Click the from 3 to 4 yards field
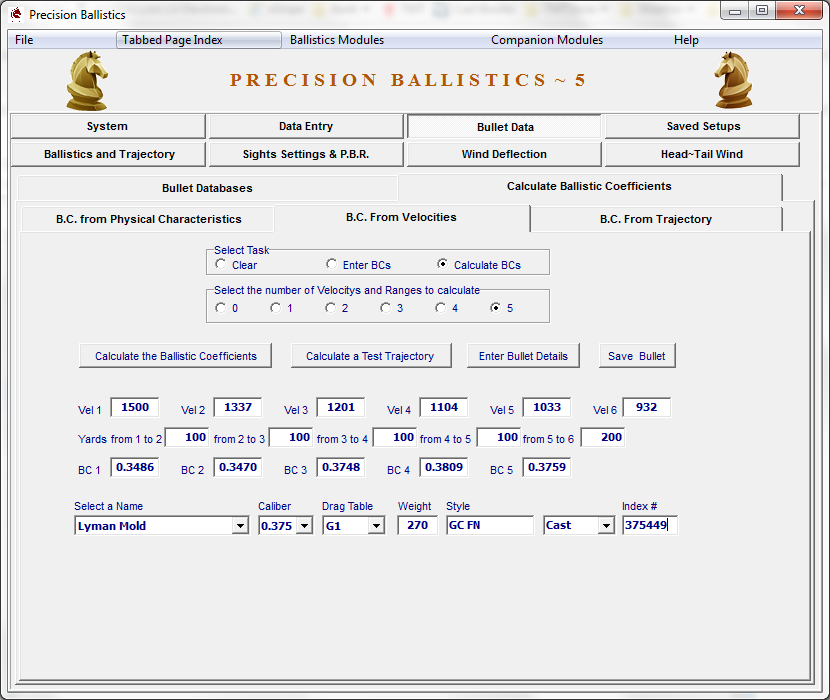Screen dimensions: 830x700 395,437
